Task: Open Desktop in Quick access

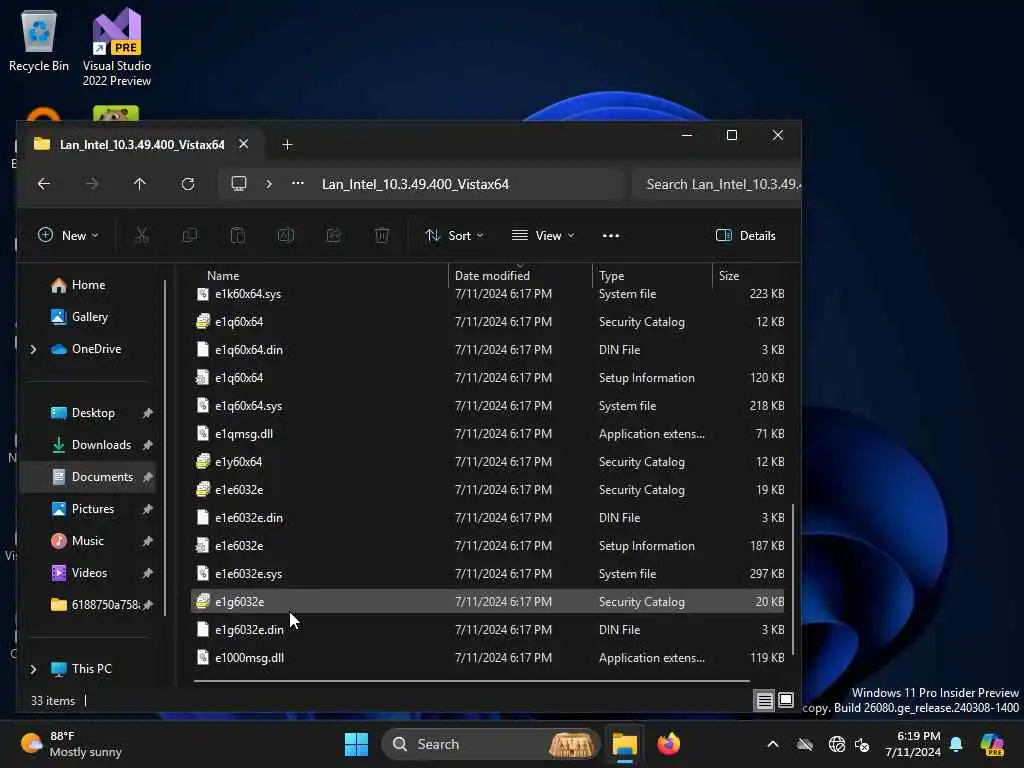Action: [x=93, y=413]
